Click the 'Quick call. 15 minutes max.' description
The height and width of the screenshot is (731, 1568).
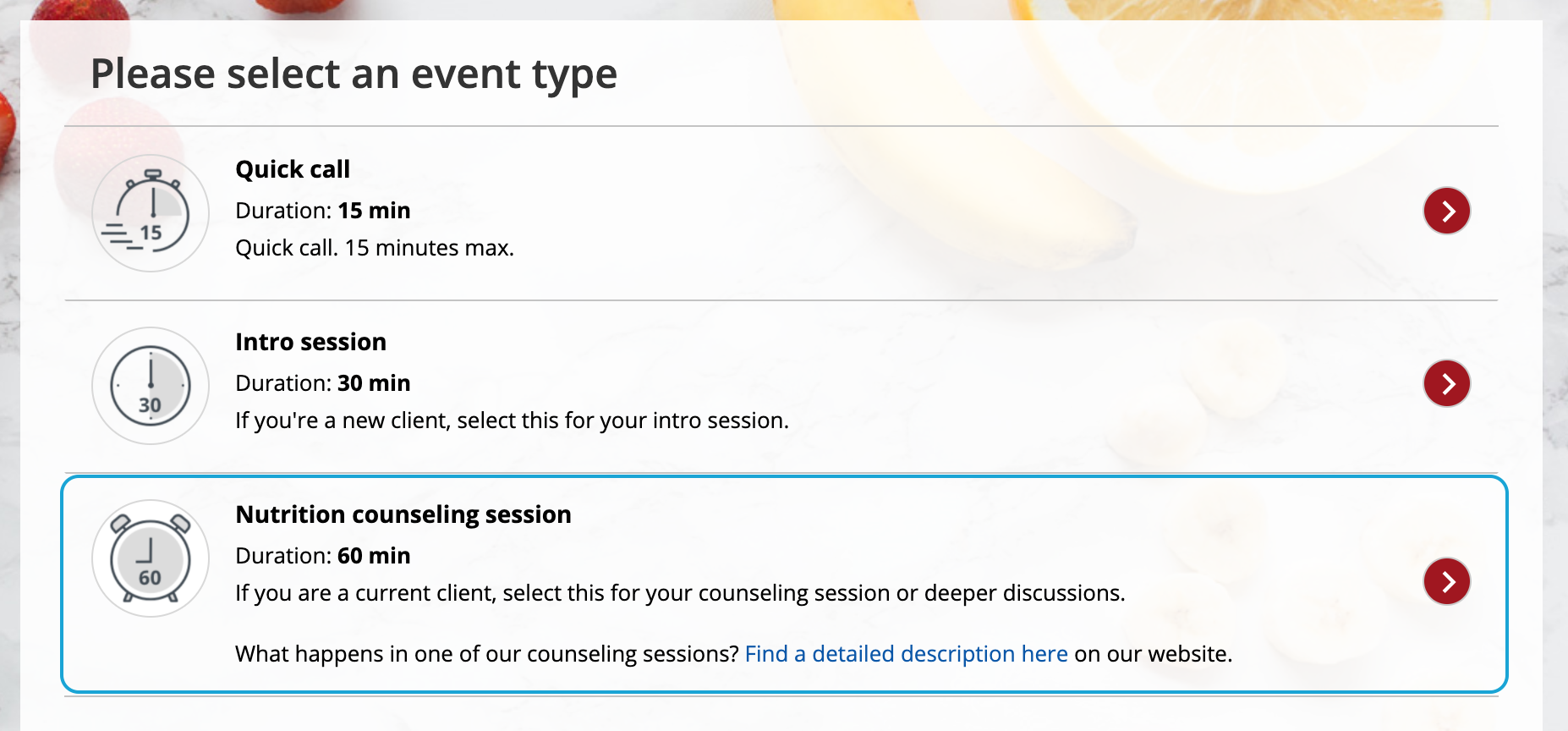click(375, 248)
